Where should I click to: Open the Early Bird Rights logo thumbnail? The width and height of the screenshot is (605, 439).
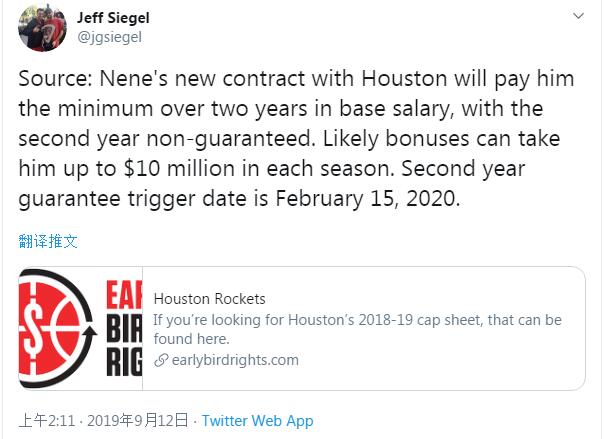click(x=81, y=328)
